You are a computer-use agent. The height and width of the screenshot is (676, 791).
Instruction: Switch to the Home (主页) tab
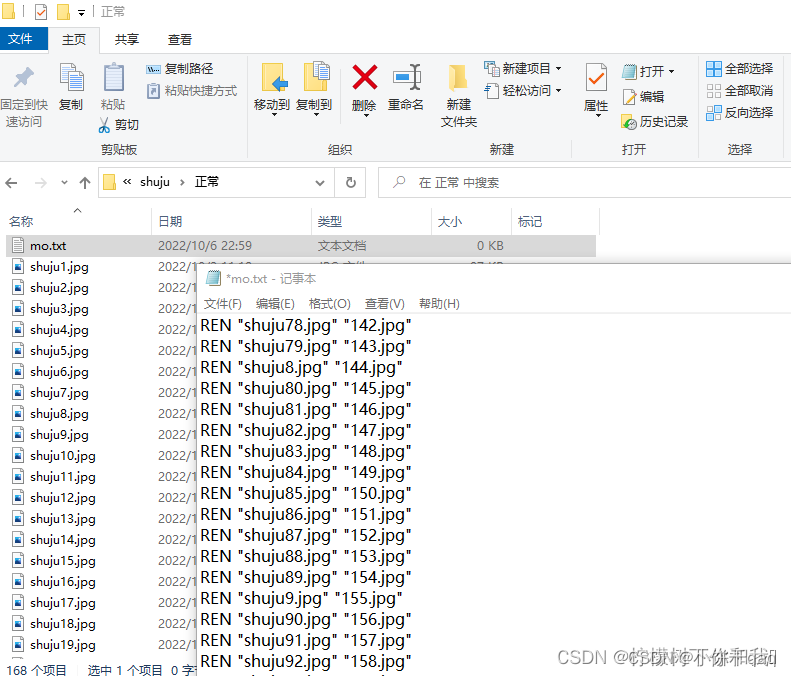coord(74,39)
